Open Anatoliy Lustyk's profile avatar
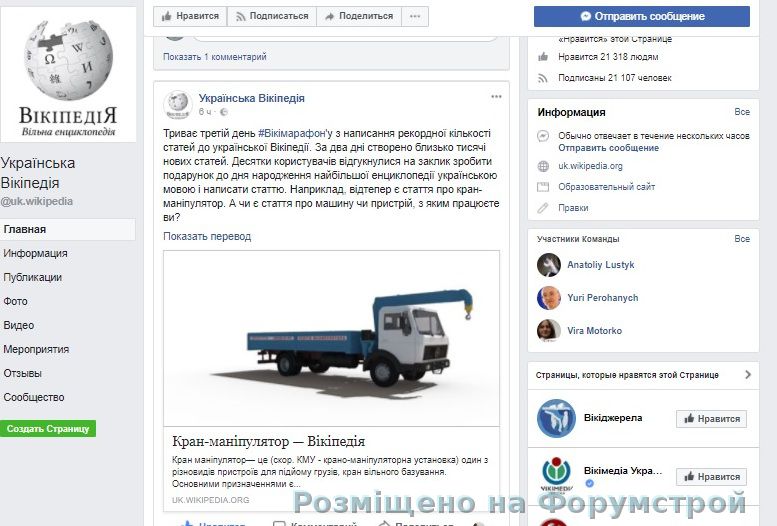777x526 pixels. click(x=549, y=265)
